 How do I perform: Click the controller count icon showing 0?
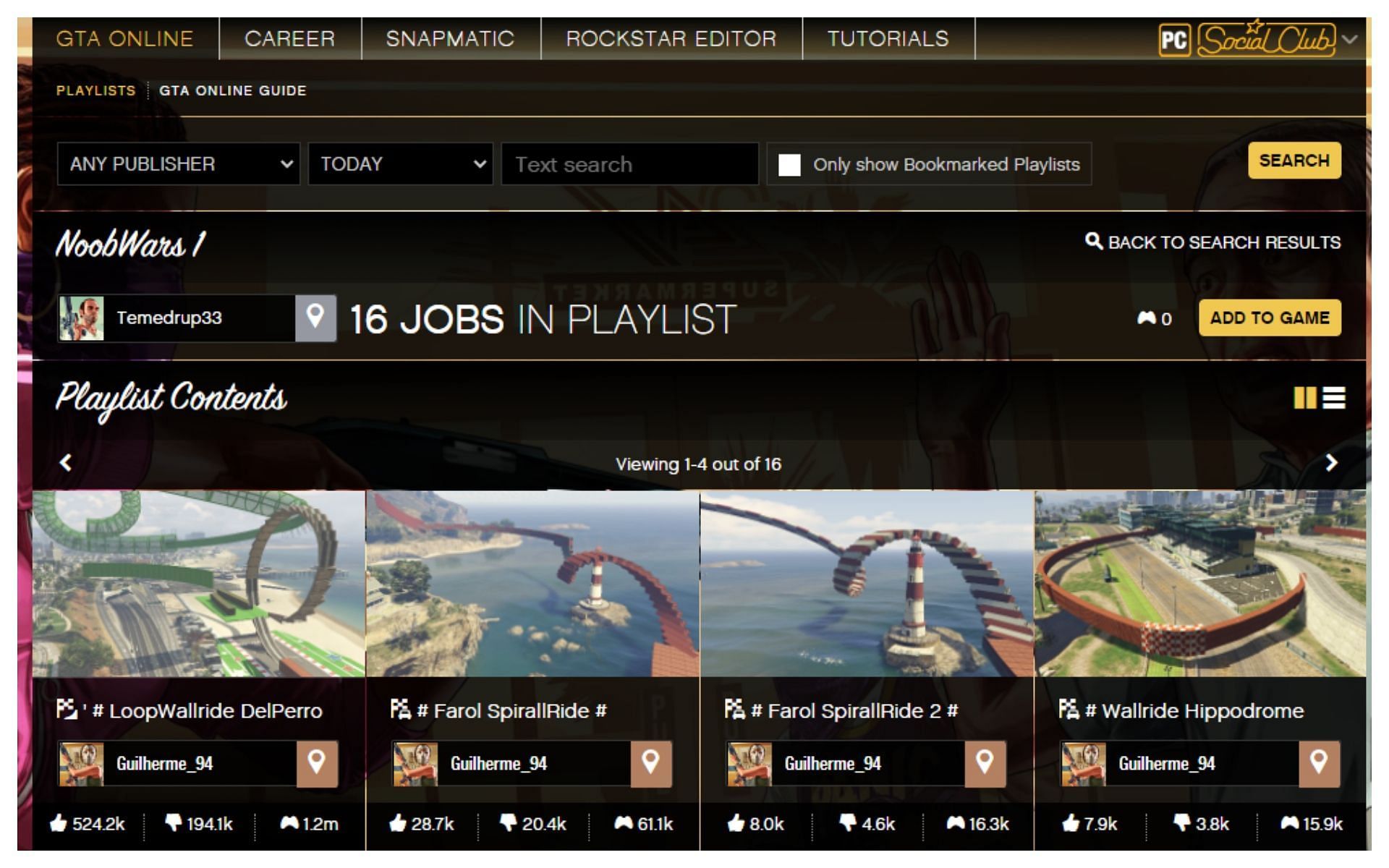coord(1149,318)
